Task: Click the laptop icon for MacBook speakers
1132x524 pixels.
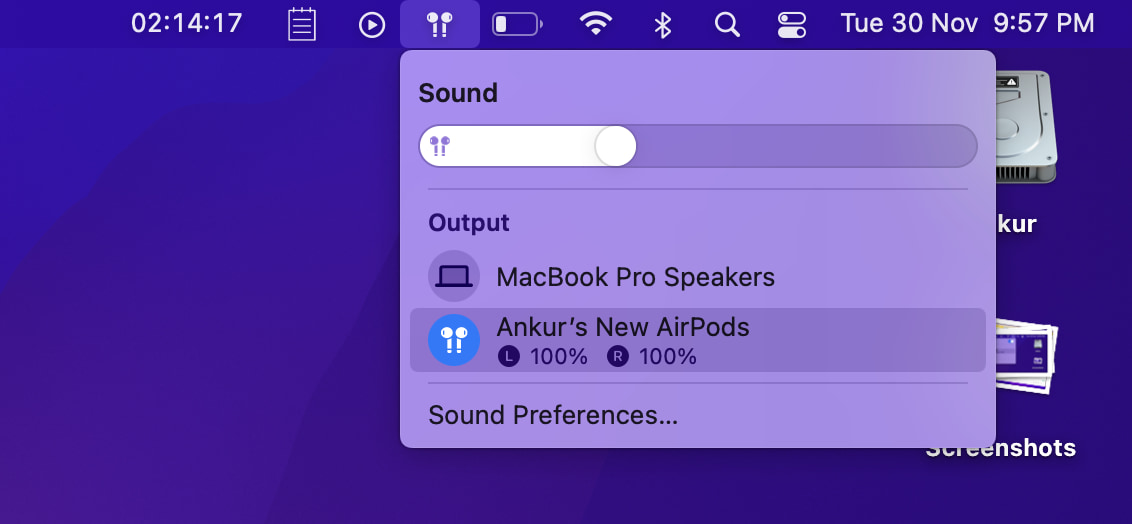Action: [454, 276]
